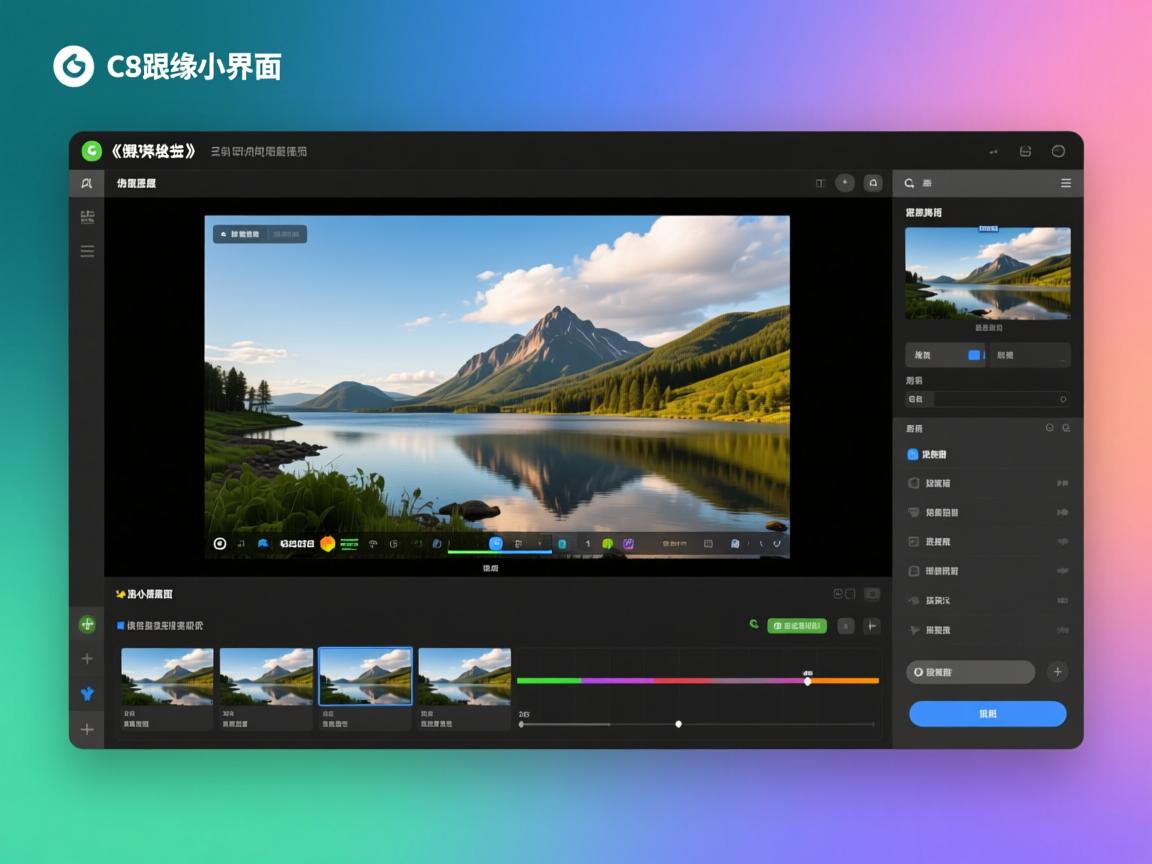Select the third item in the right panel list
The image size is (1152, 864).
[x=940, y=512]
